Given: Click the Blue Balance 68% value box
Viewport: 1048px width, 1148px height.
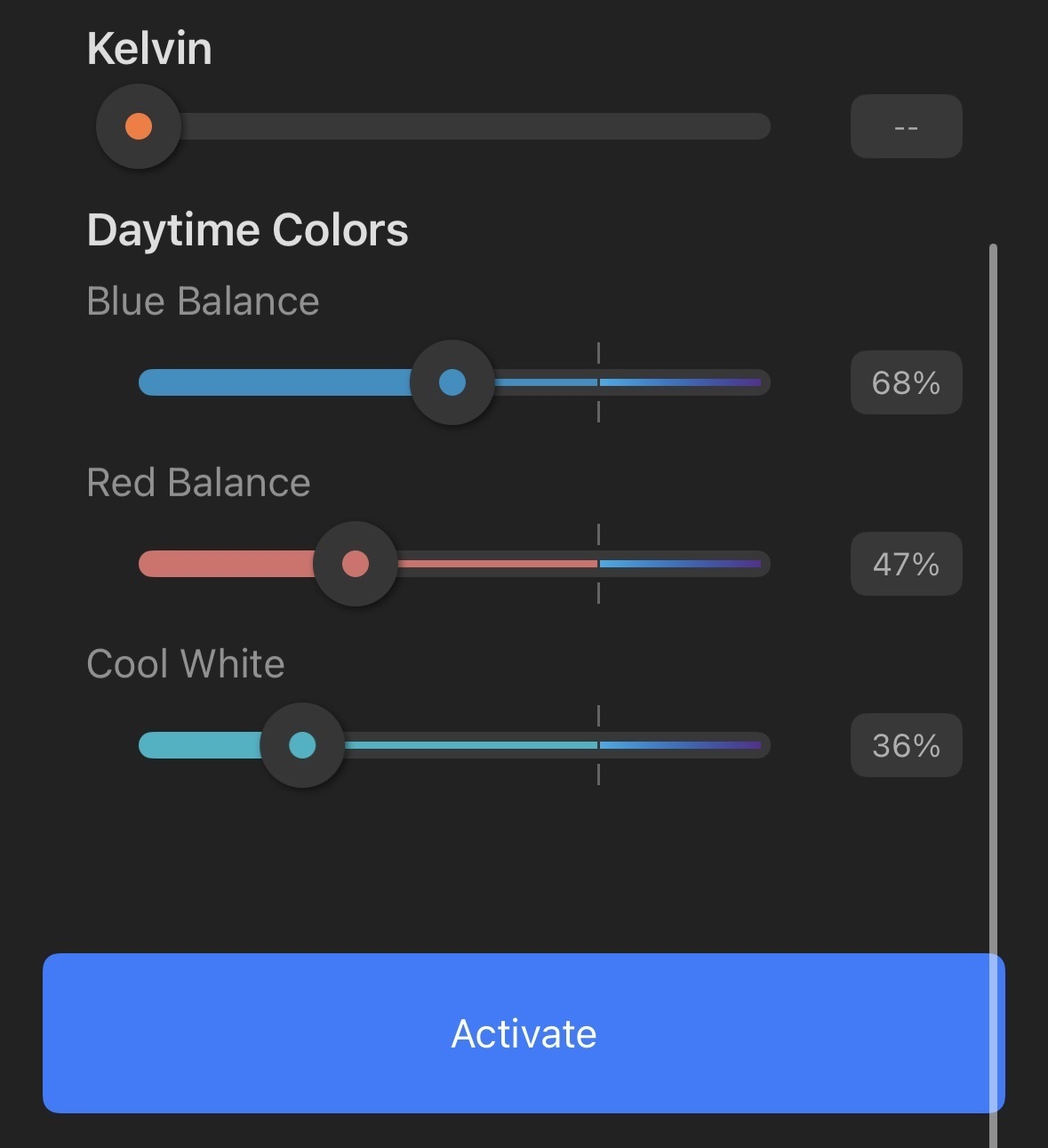Looking at the screenshot, I should click(x=906, y=382).
